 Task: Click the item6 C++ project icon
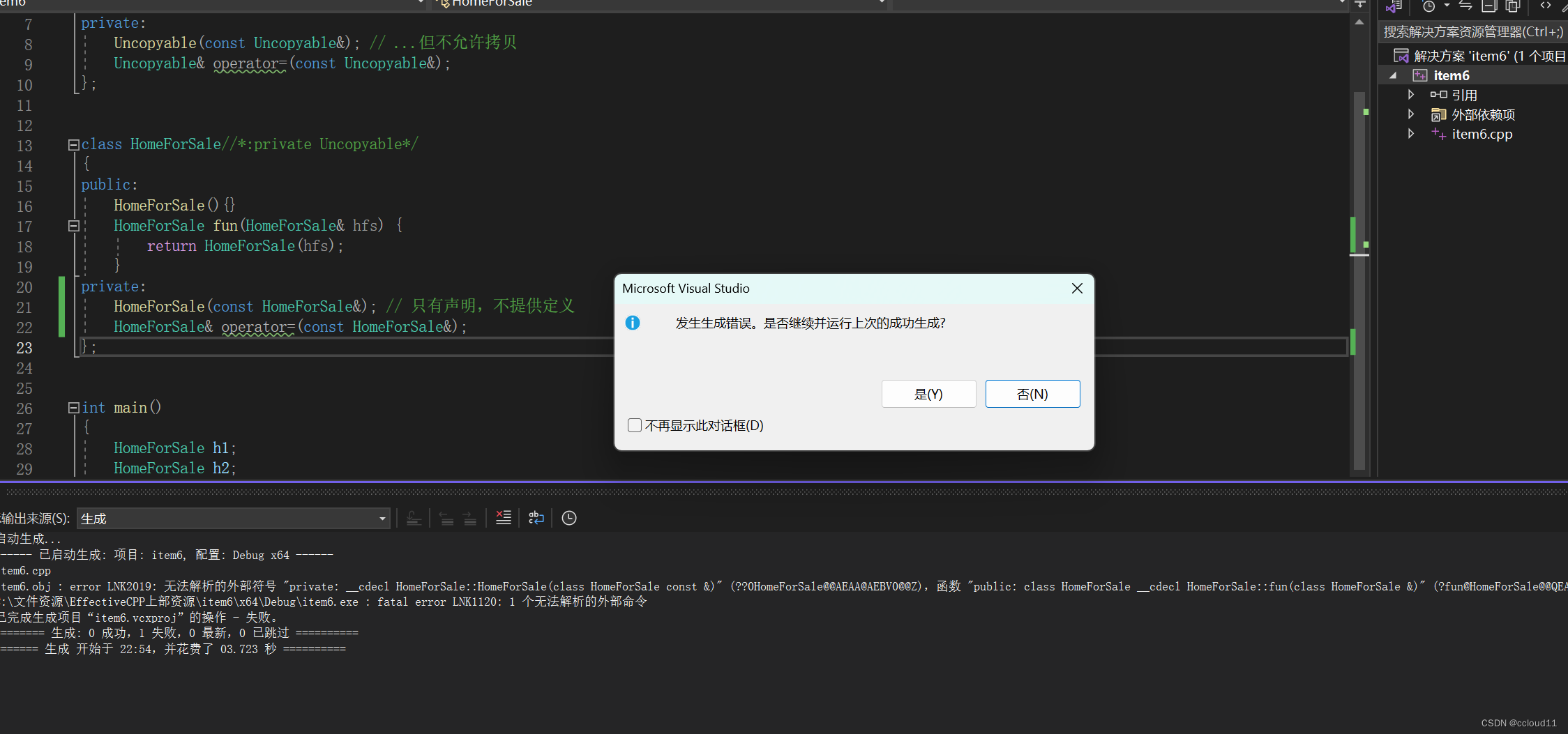[1419, 75]
